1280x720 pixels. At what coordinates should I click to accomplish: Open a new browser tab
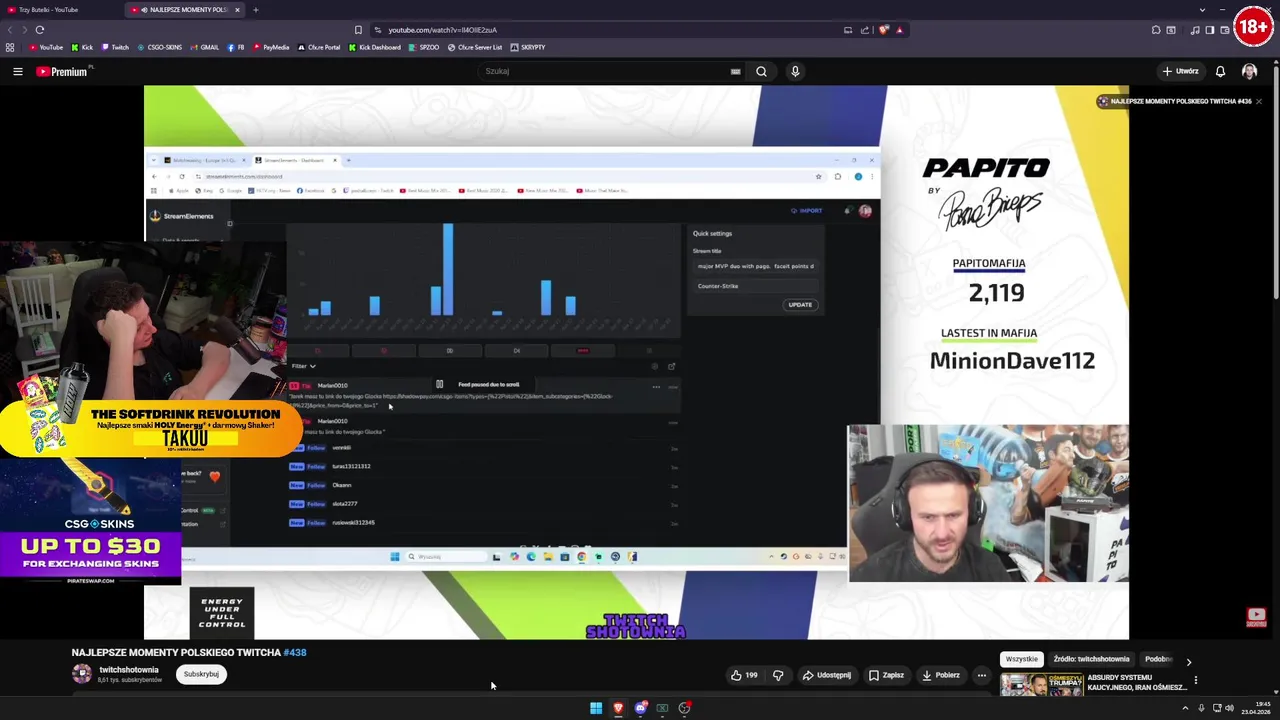(x=255, y=10)
